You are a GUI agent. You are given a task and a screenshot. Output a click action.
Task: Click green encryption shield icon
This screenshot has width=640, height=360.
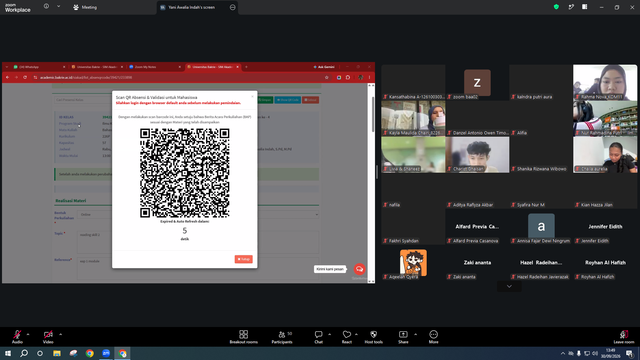tap(556, 7)
